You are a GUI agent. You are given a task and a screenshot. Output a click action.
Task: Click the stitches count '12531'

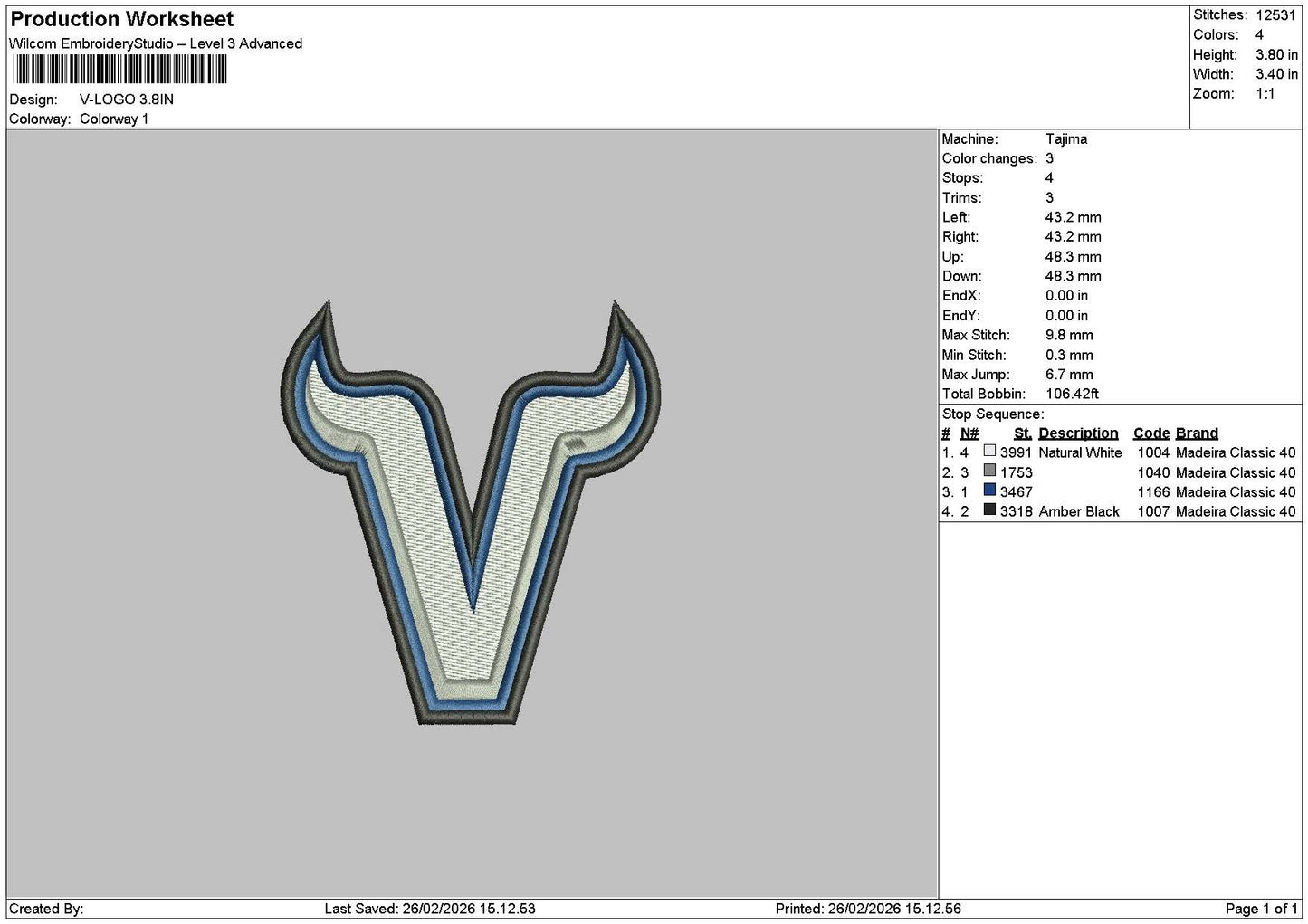click(x=1275, y=15)
